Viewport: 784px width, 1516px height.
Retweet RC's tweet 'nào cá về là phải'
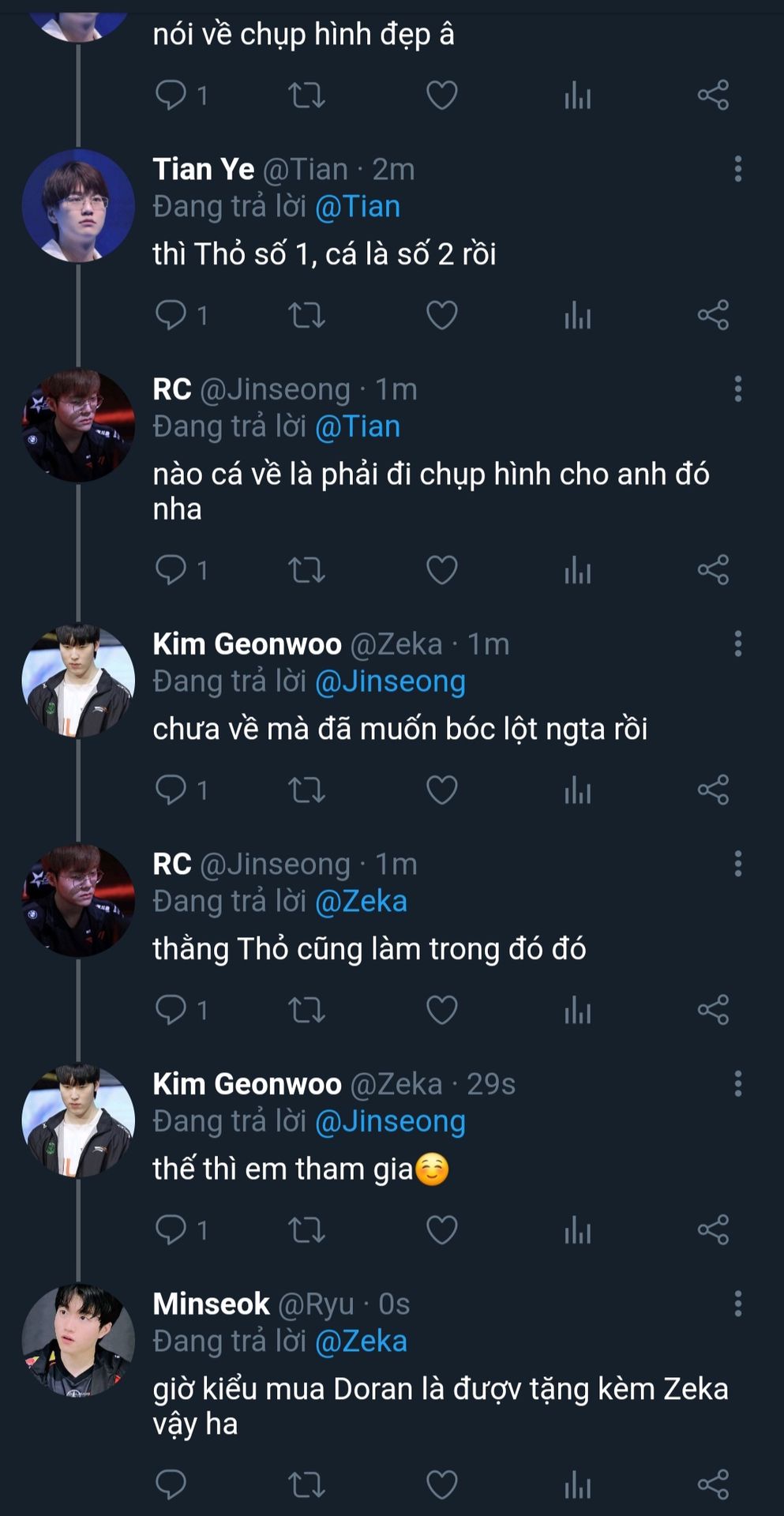click(306, 570)
